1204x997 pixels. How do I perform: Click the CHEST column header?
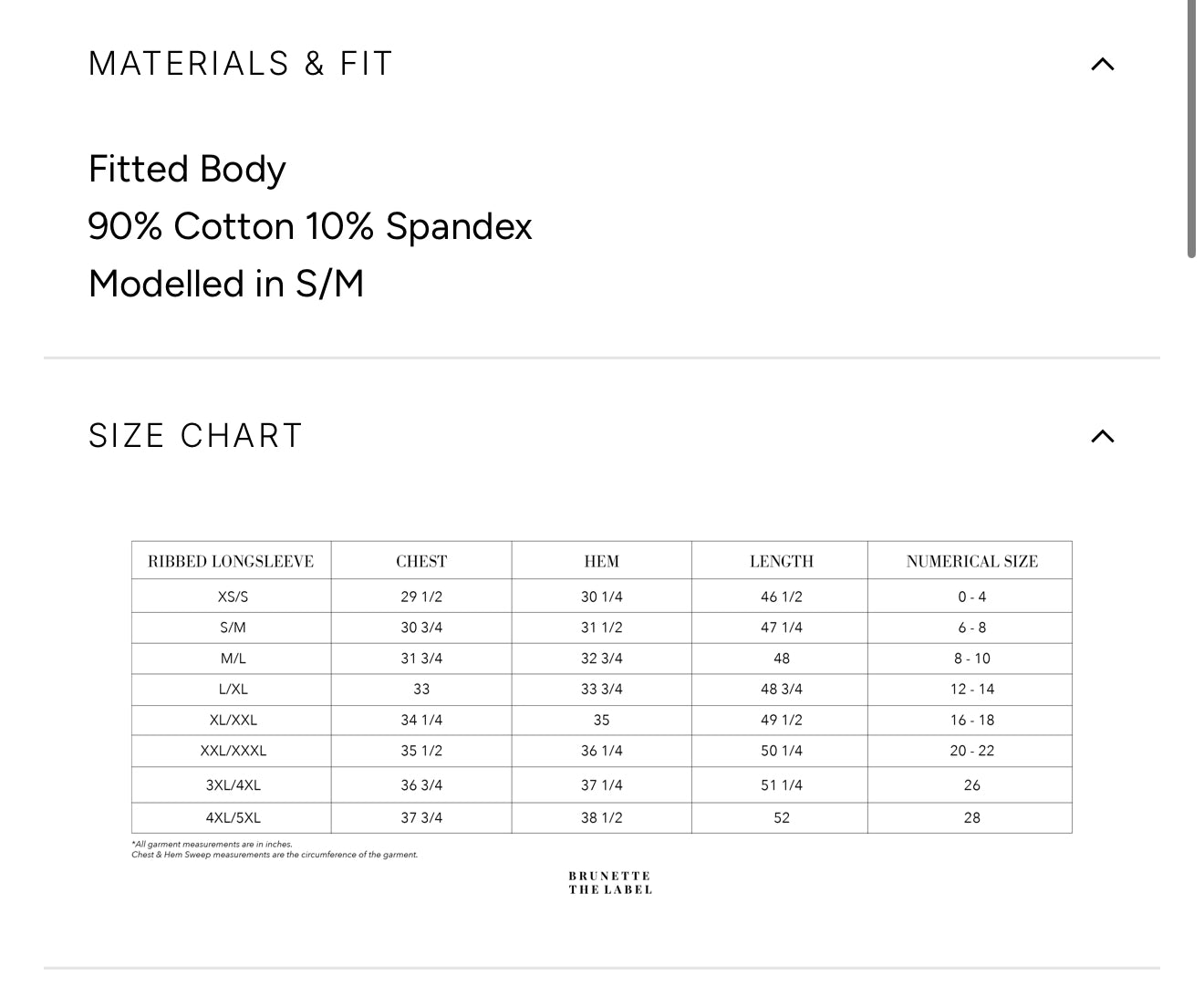click(x=421, y=561)
